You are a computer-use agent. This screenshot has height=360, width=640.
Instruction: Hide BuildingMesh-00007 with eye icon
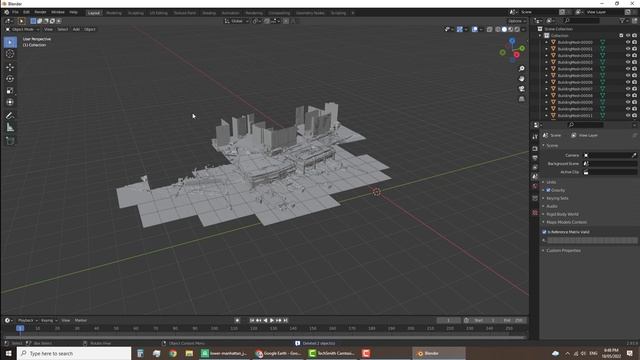[628, 89]
